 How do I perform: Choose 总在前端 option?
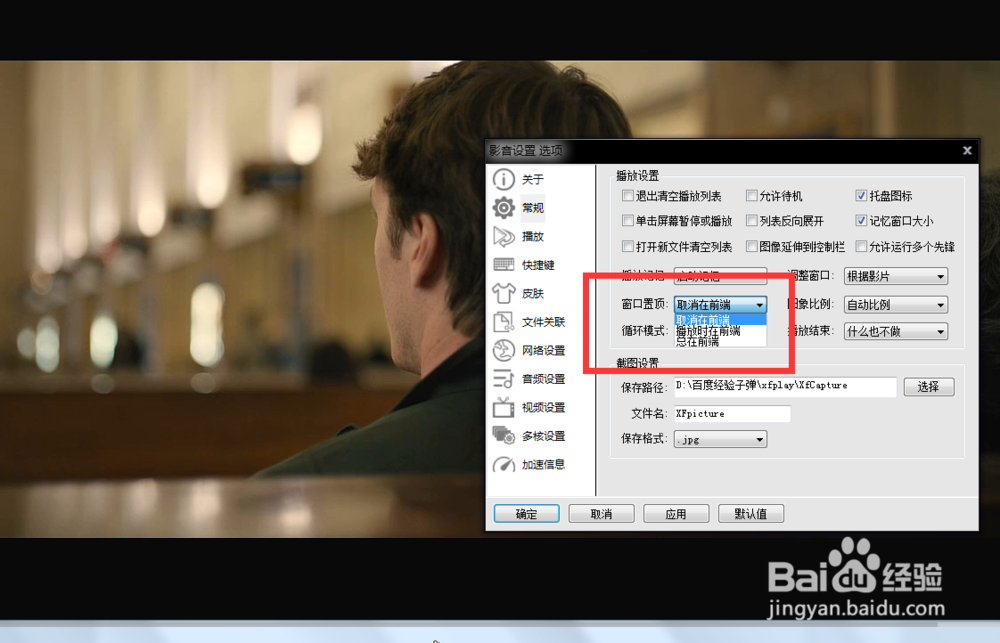click(x=720, y=341)
